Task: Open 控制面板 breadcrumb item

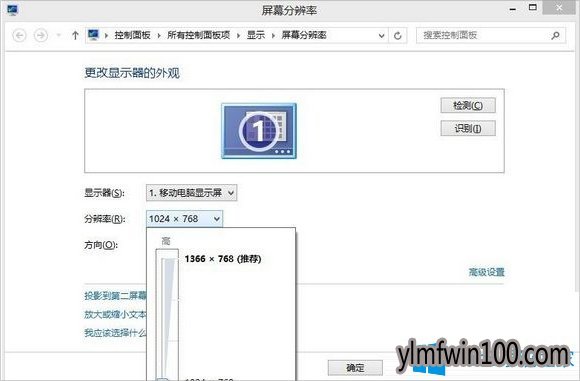Action: pos(132,35)
